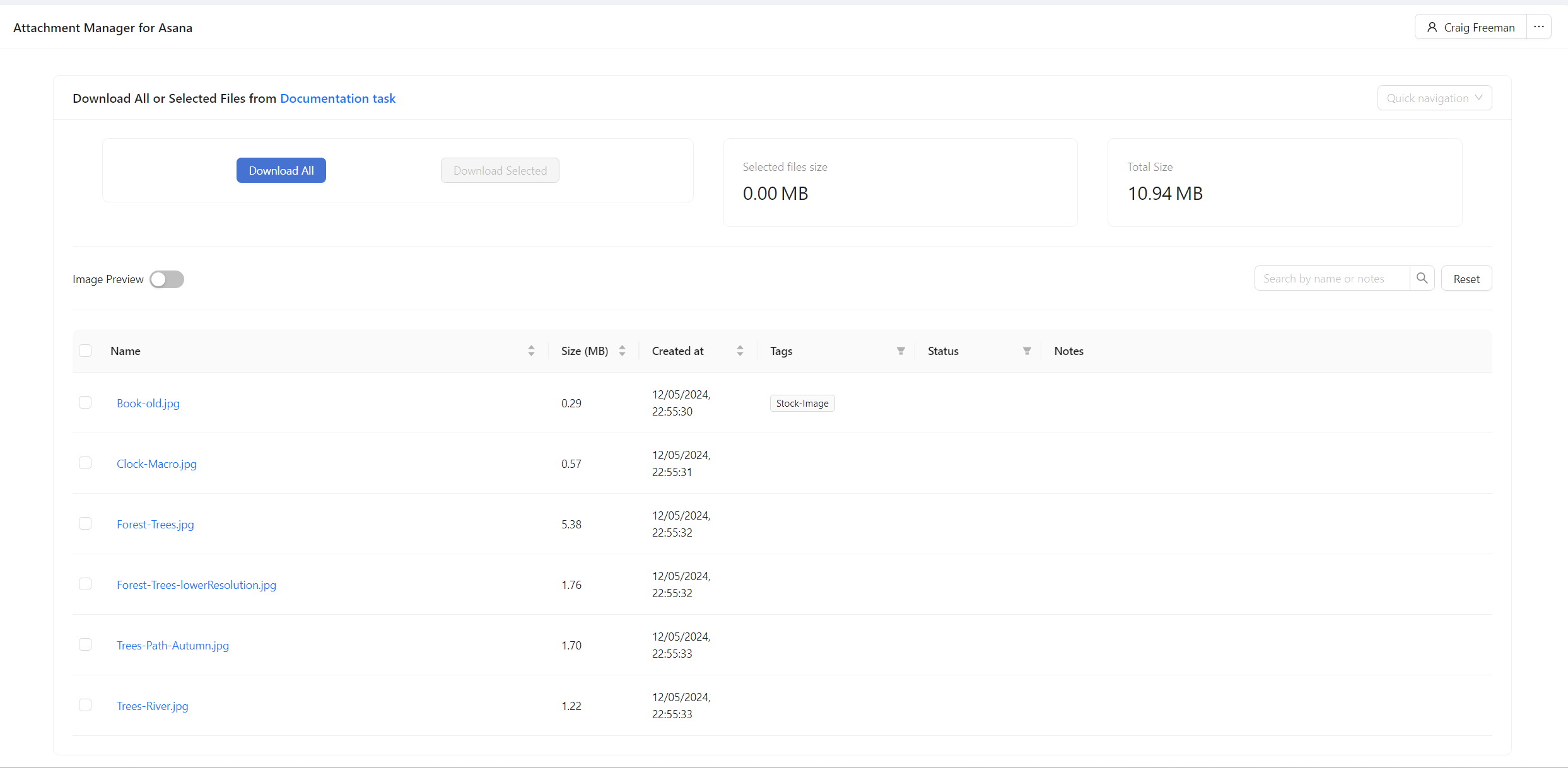Image resolution: width=1568 pixels, height=768 pixels.
Task: Enable the Image Preview switch
Action: click(x=167, y=279)
